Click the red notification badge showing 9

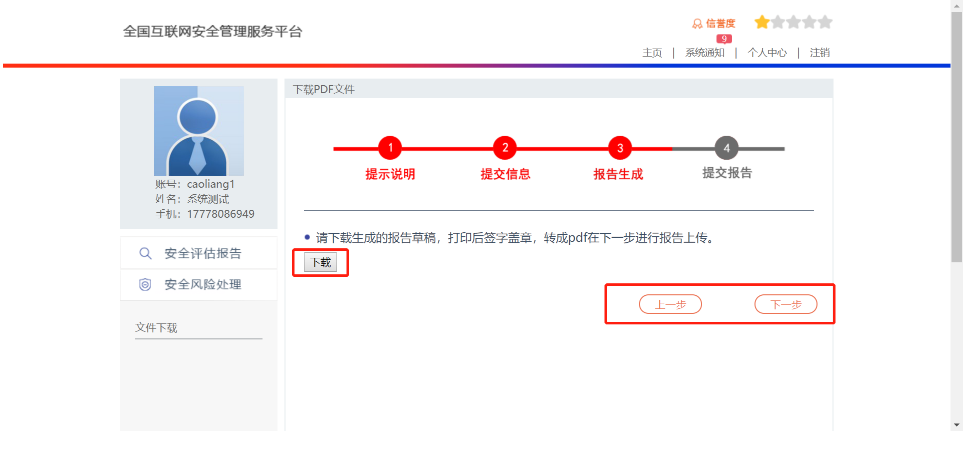pos(724,39)
